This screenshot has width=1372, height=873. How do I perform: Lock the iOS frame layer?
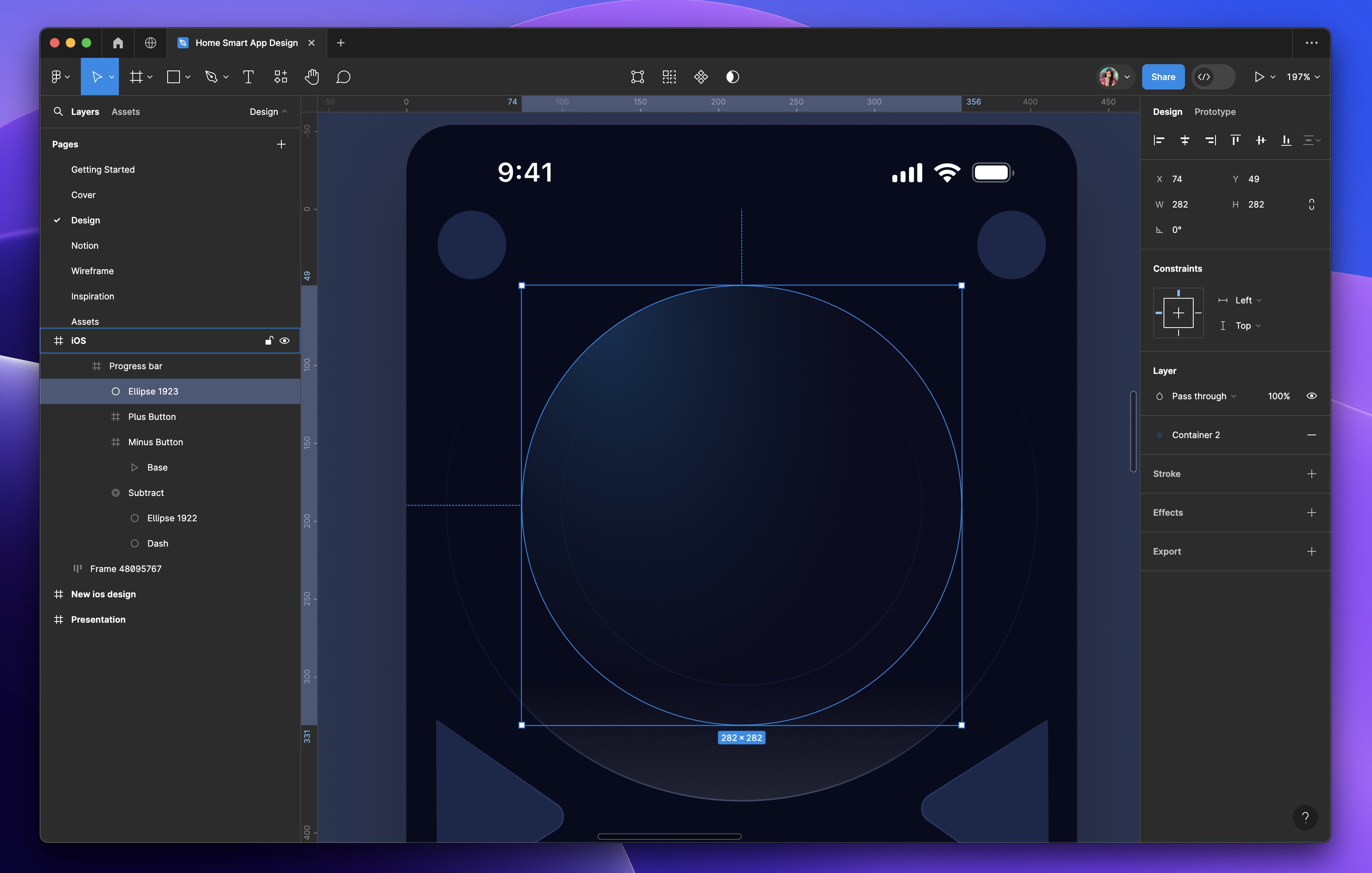click(x=268, y=341)
